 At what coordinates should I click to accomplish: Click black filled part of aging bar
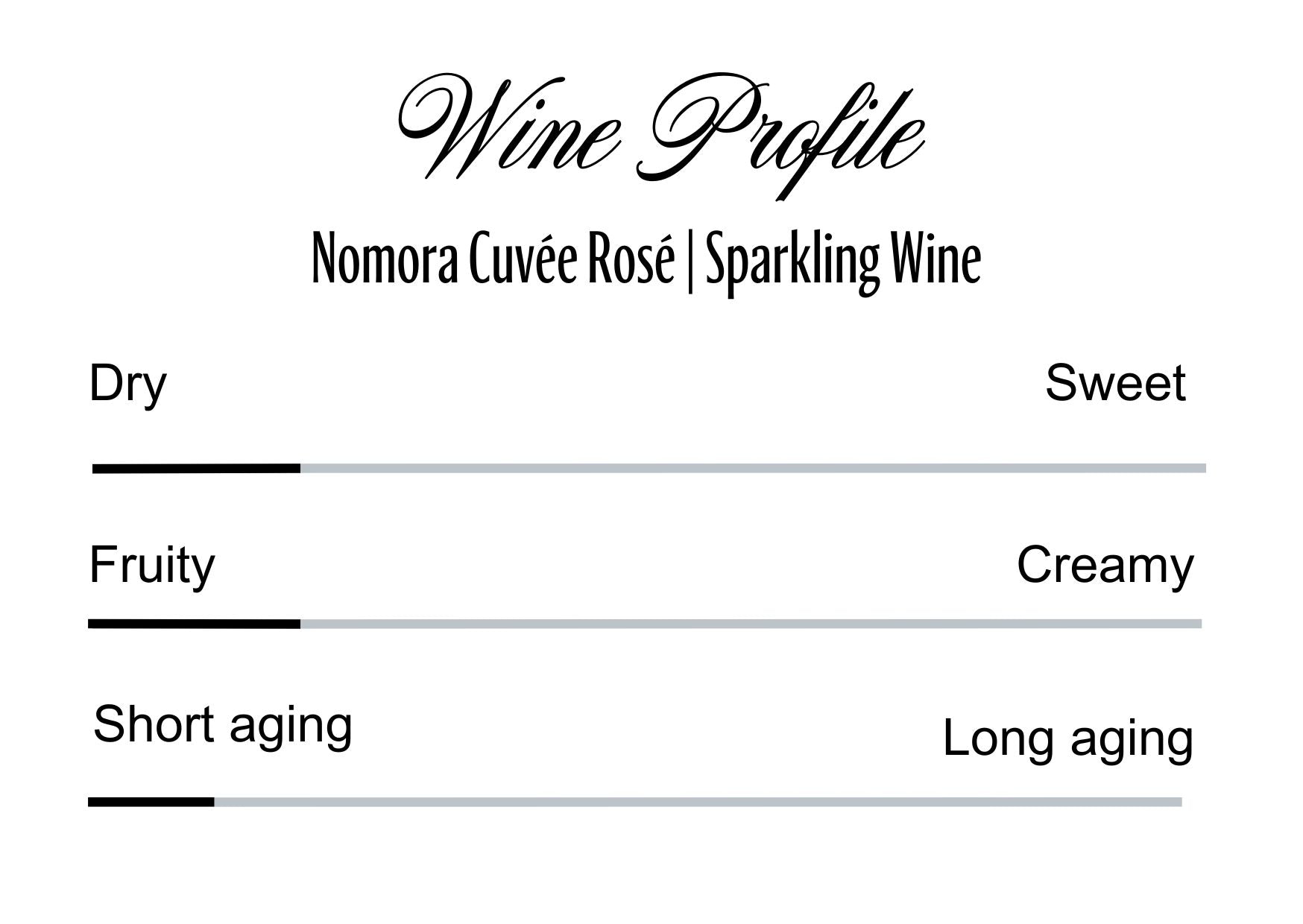[x=151, y=802]
